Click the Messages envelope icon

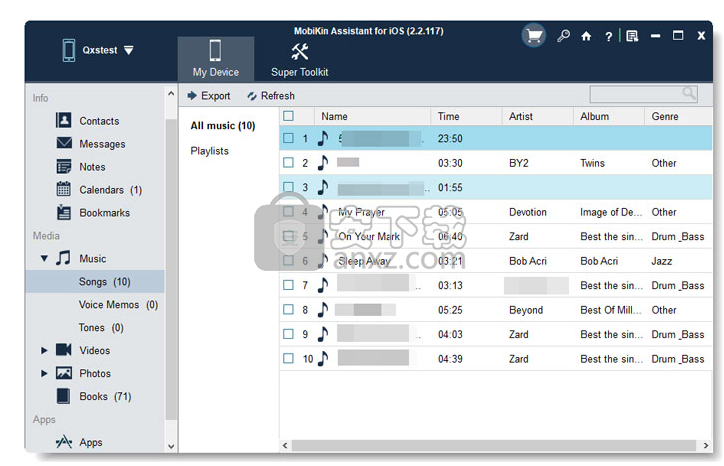[64, 143]
